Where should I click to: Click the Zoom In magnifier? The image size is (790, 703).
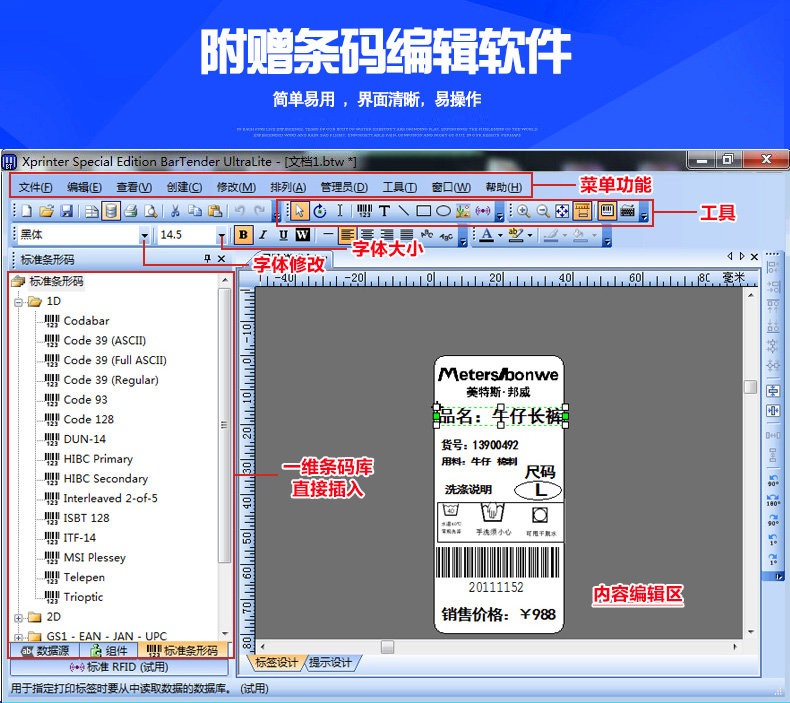(523, 211)
